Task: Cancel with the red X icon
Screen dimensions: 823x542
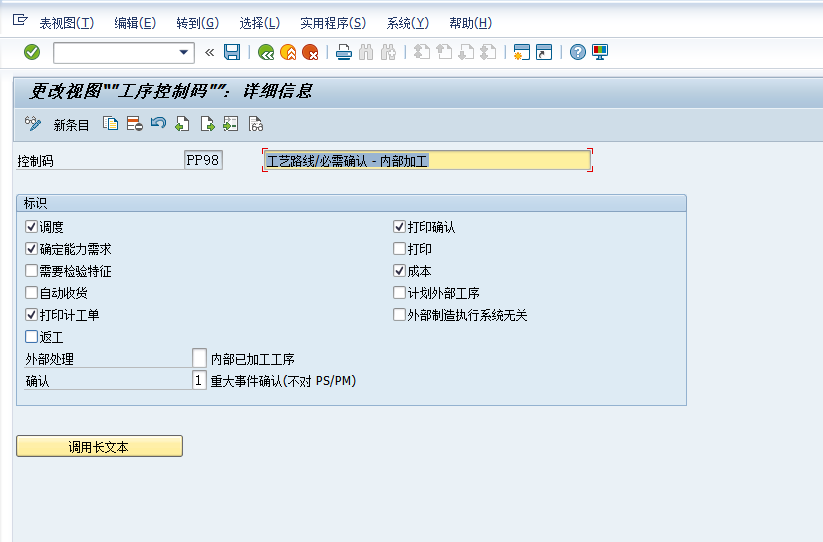Action: click(x=310, y=52)
